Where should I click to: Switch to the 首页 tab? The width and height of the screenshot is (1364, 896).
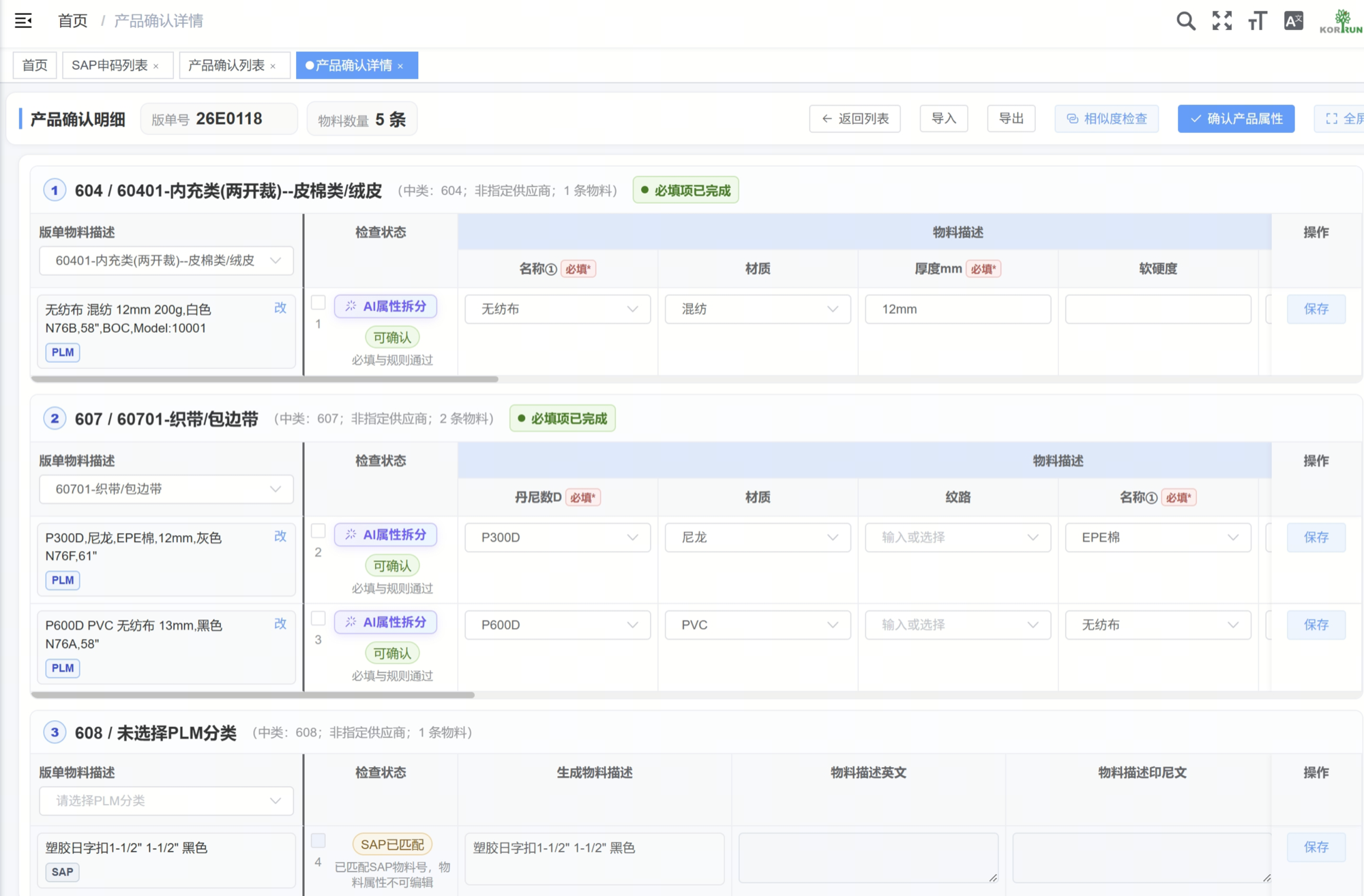(35, 65)
